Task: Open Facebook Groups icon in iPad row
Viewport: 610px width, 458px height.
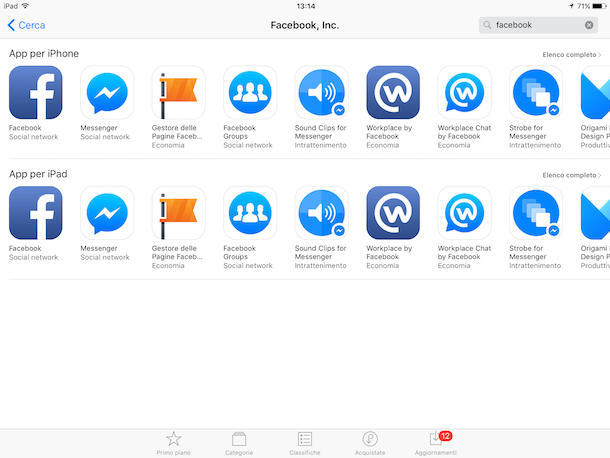Action: (250, 213)
